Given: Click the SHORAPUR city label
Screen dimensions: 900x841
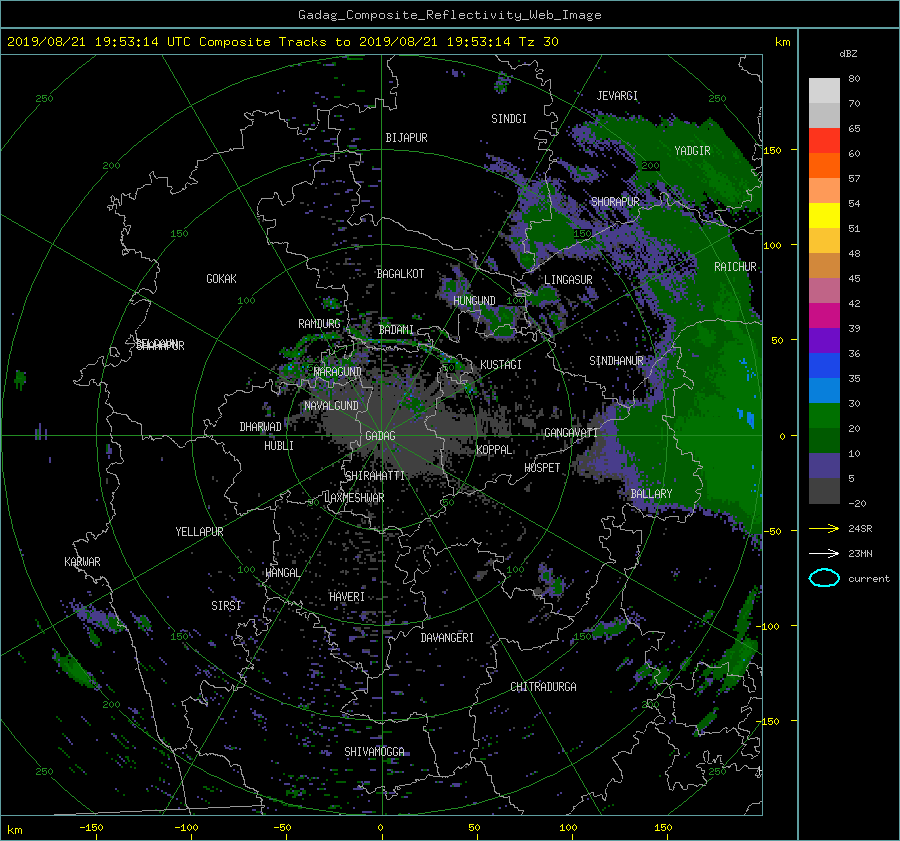Looking at the screenshot, I should tap(615, 202).
